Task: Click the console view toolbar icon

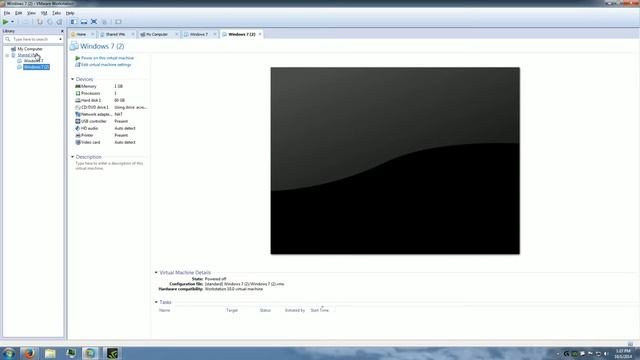Action: [118, 22]
